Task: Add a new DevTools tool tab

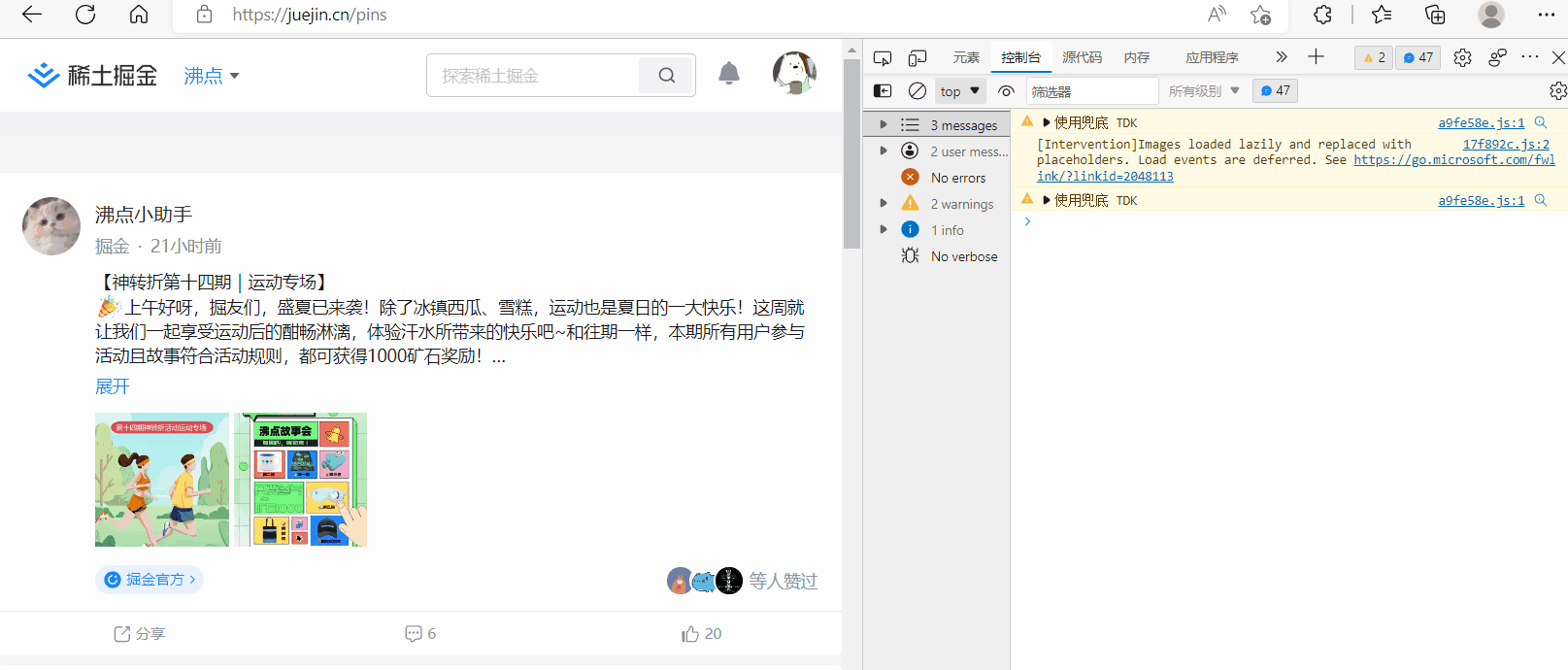Action: click(1316, 56)
